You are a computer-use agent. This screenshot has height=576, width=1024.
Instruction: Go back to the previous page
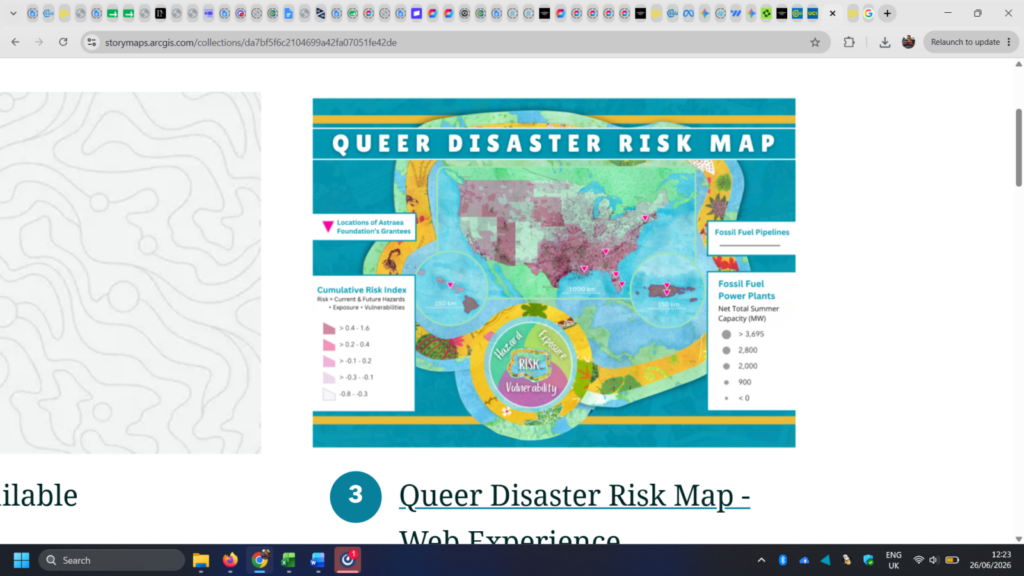(x=15, y=42)
